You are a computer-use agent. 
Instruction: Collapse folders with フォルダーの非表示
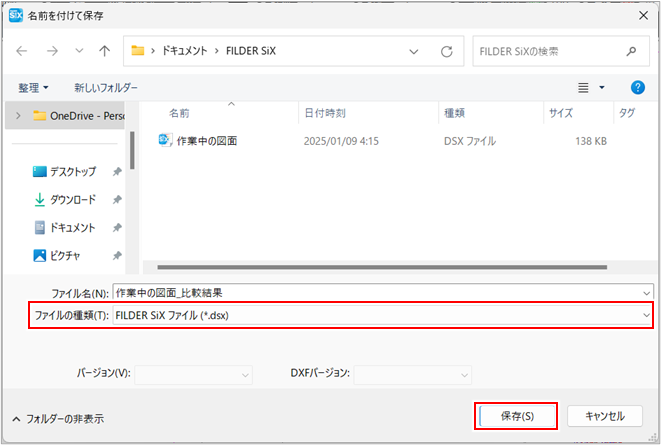(x=57, y=418)
